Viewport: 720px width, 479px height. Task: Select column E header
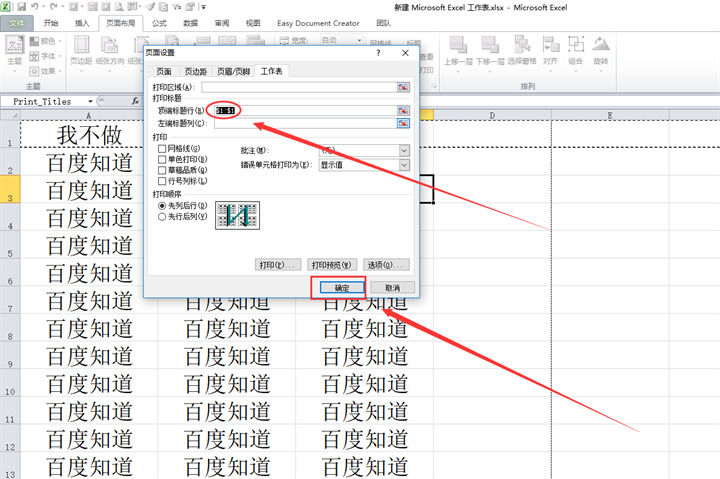point(610,115)
